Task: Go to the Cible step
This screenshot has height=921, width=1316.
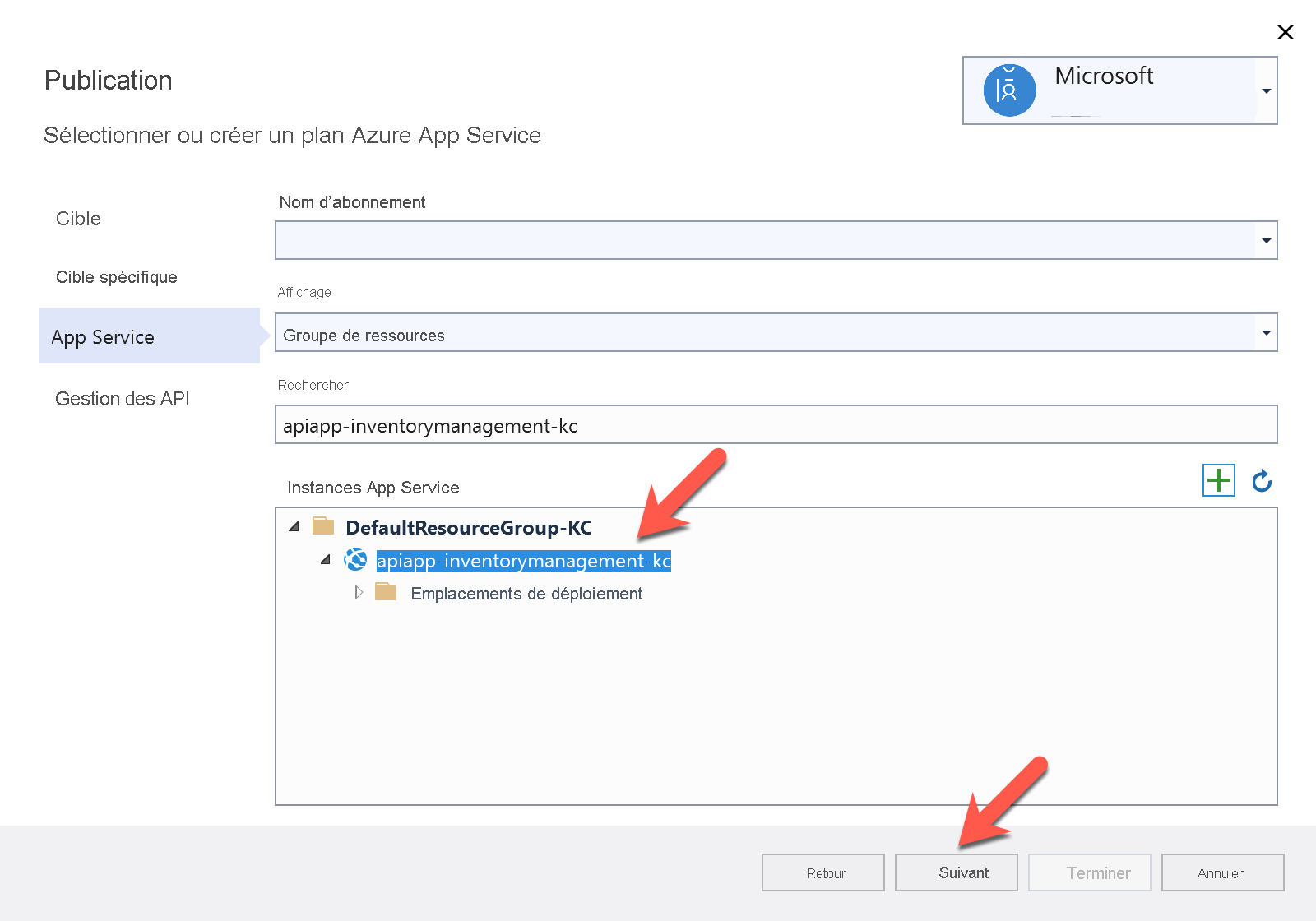Action: [x=78, y=219]
